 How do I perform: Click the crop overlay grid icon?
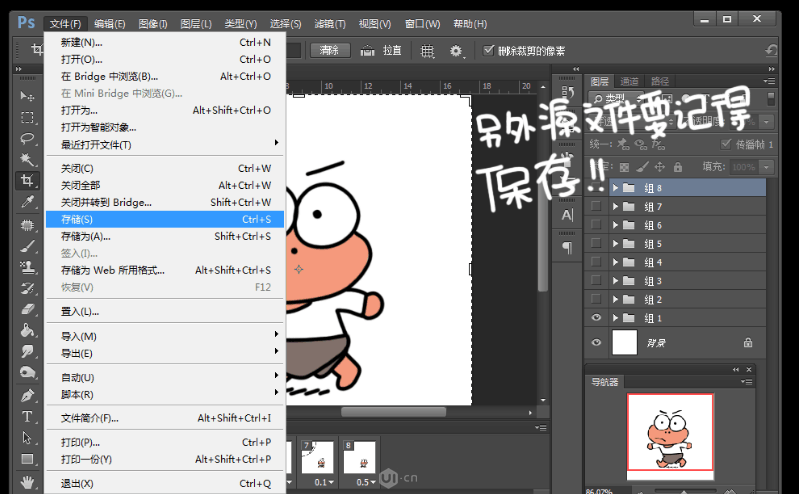[427, 50]
